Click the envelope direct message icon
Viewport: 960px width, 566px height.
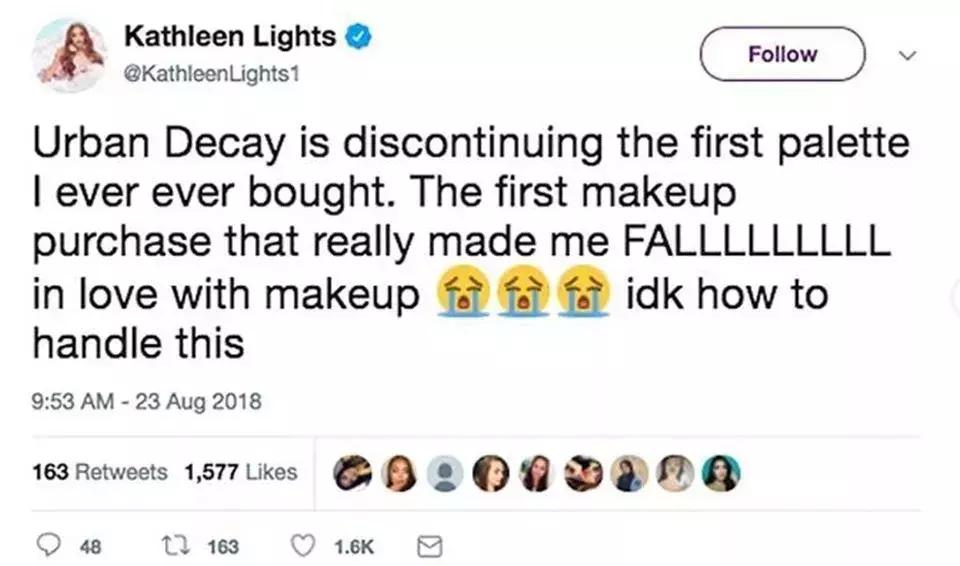pos(427,544)
